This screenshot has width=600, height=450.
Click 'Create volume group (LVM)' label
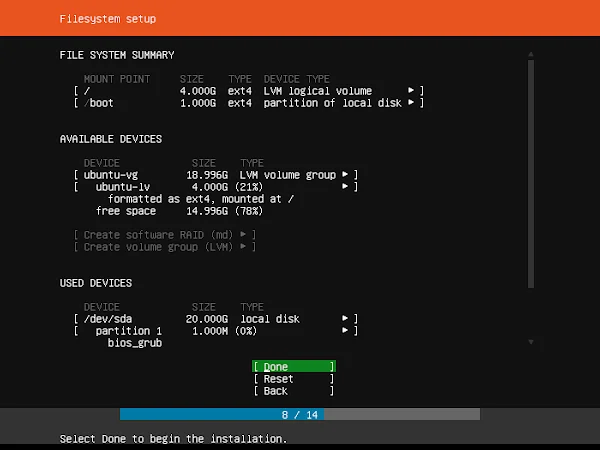pyautogui.click(x=158, y=247)
